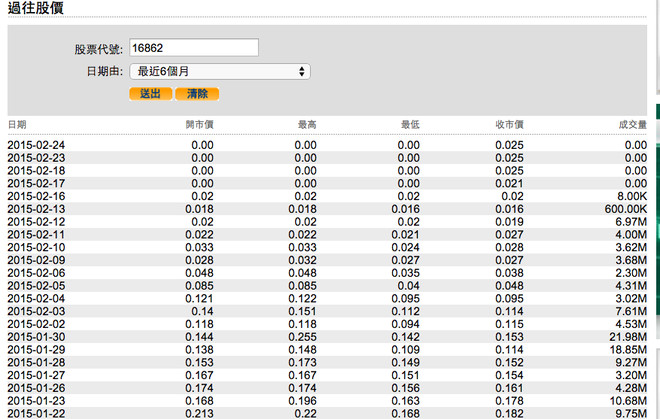Click the low price 0.094
The width and height of the screenshot is (660, 419).
point(405,324)
